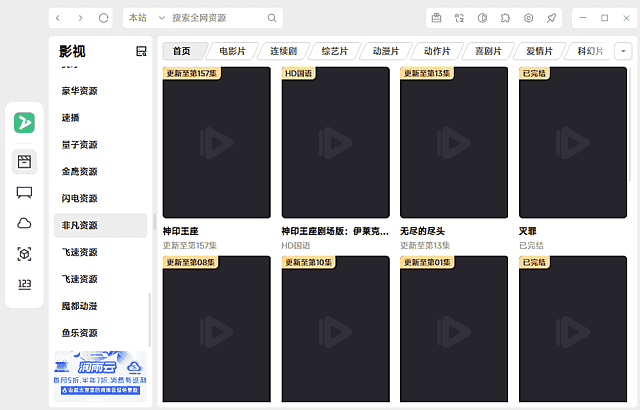Switch to the 首页 tab
Screen dimensions: 640x410
[182, 51]
